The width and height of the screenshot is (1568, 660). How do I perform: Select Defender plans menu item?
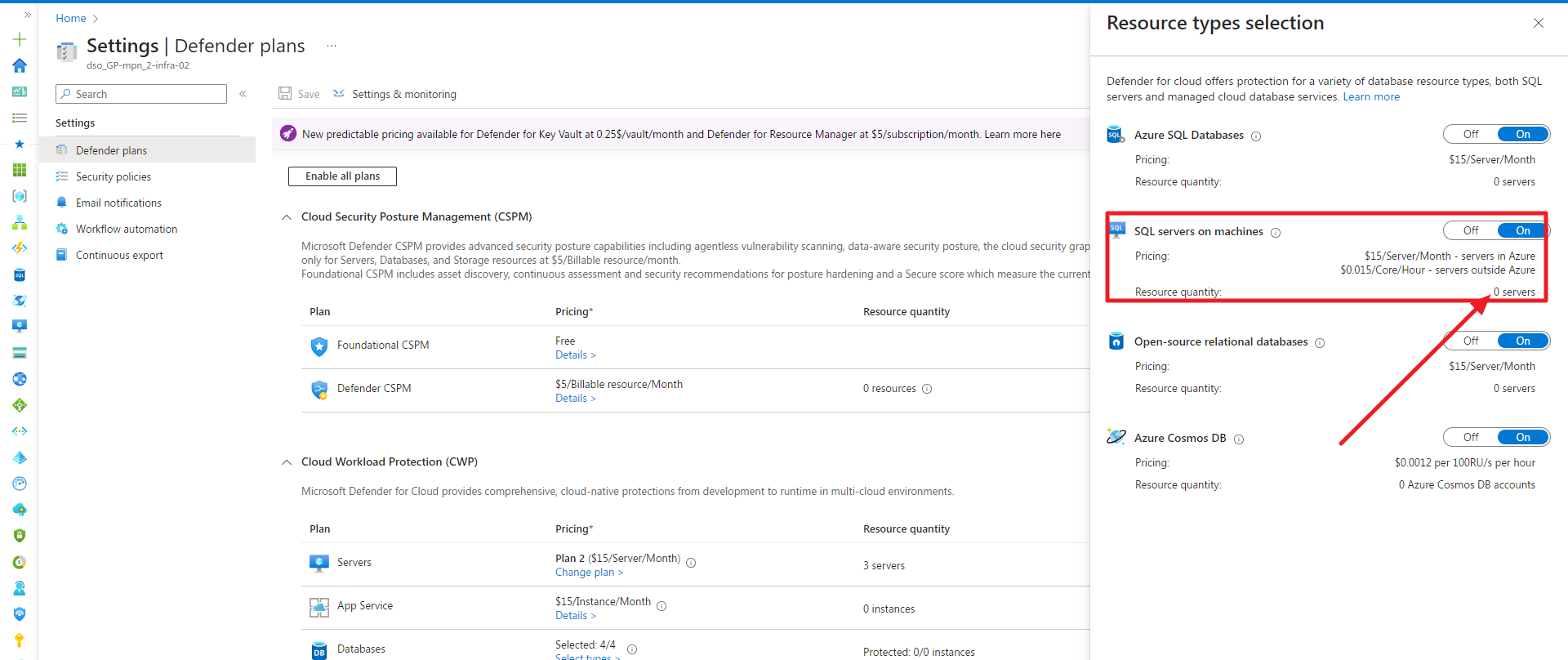(147, 150)
